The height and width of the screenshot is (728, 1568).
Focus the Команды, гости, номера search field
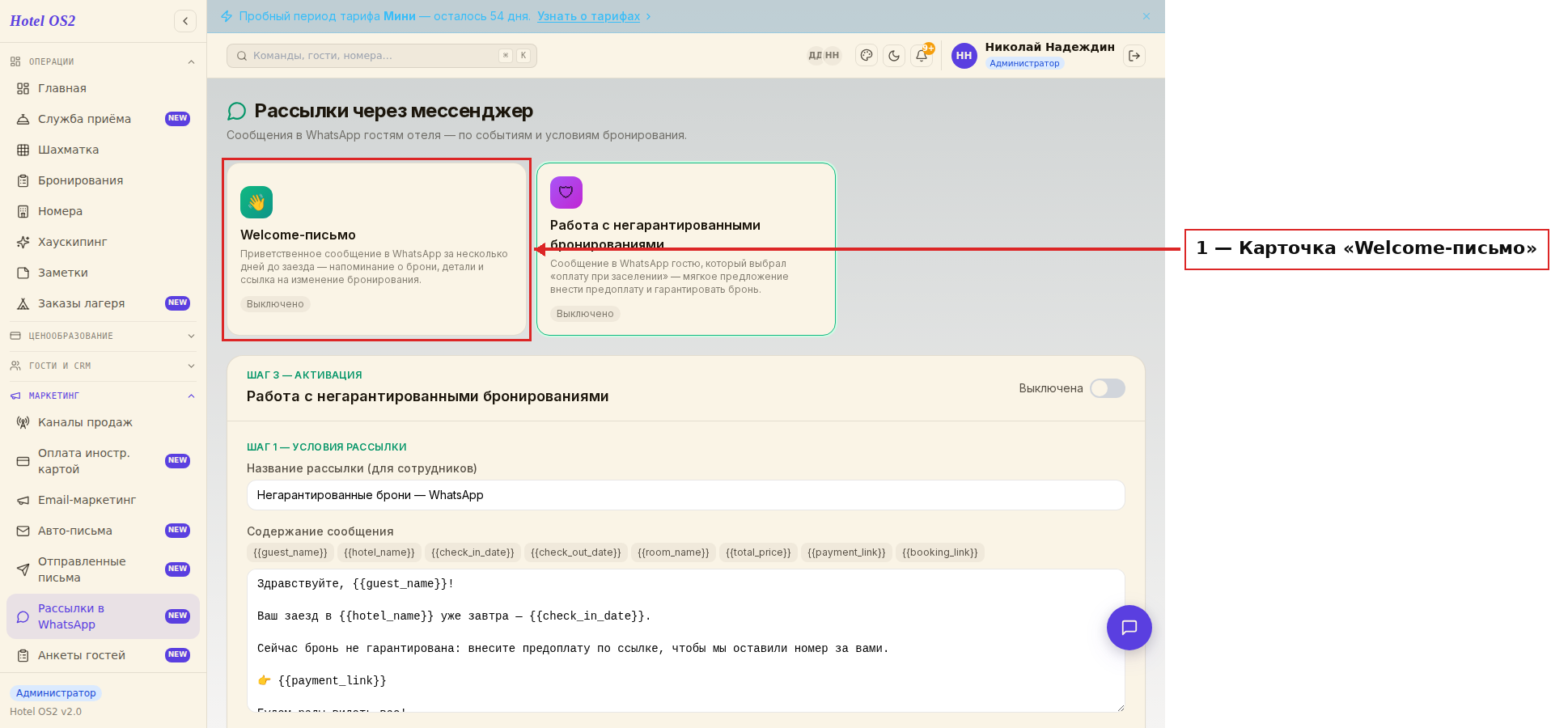(x=382, y=56)
